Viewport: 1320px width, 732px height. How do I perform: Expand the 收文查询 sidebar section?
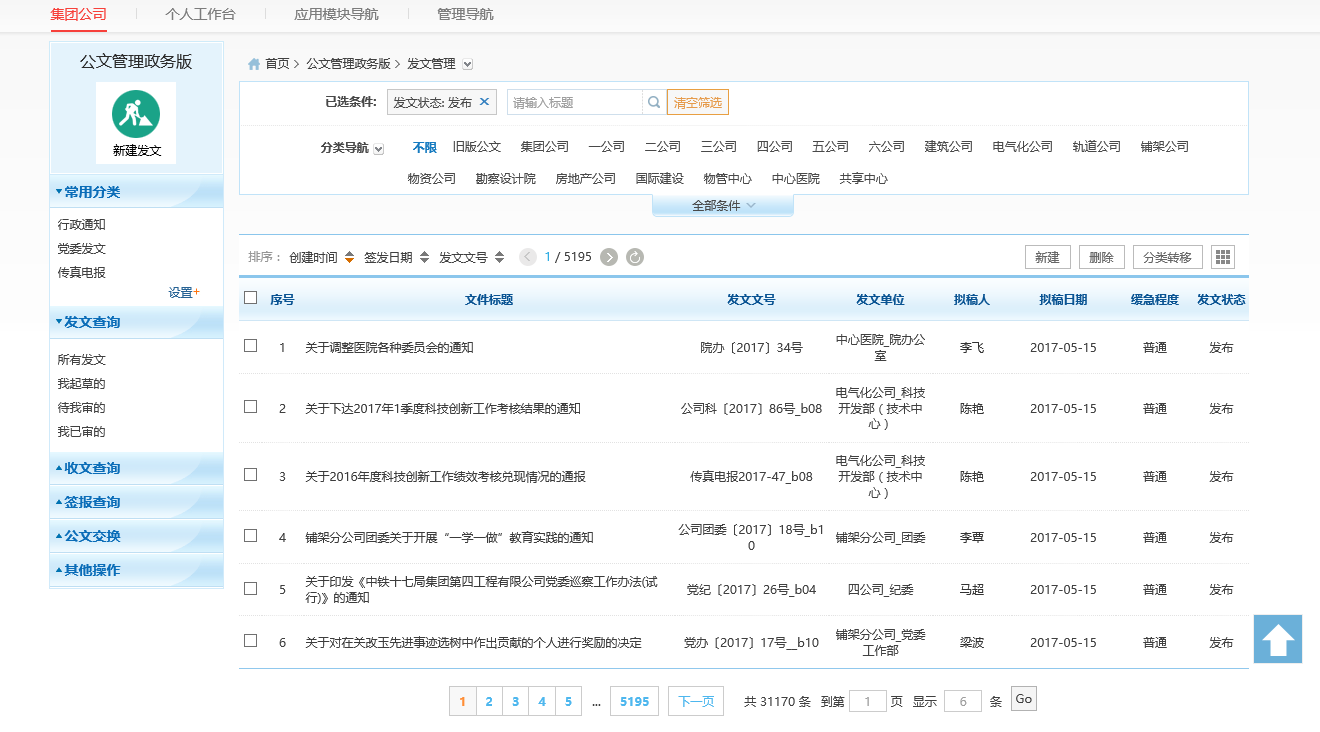click(92, 468)
